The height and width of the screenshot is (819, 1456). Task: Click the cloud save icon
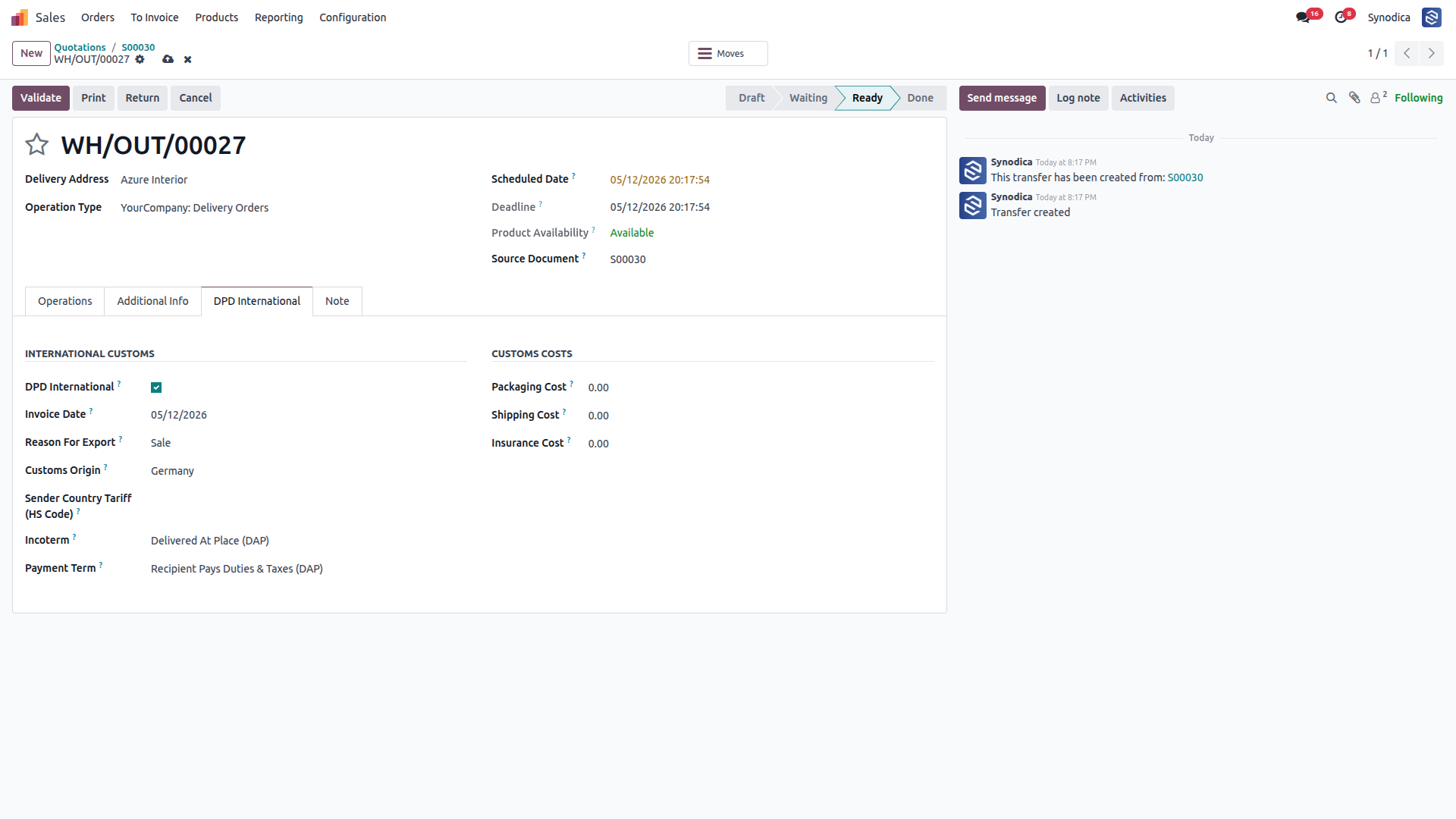[x=168, y=59]
